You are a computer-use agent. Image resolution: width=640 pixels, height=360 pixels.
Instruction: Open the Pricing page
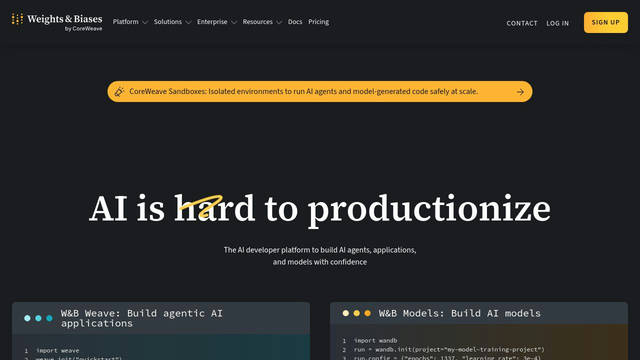click(318, 22)
